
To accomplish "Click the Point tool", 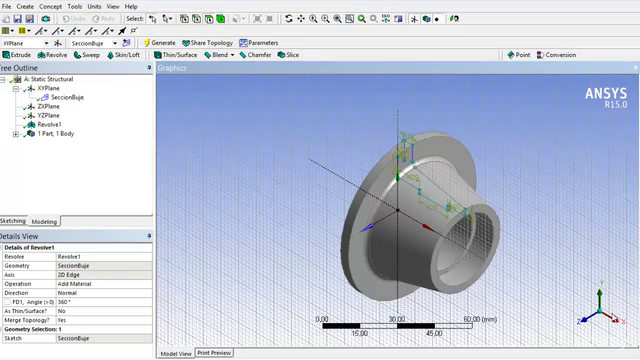I will pos(519,55).
